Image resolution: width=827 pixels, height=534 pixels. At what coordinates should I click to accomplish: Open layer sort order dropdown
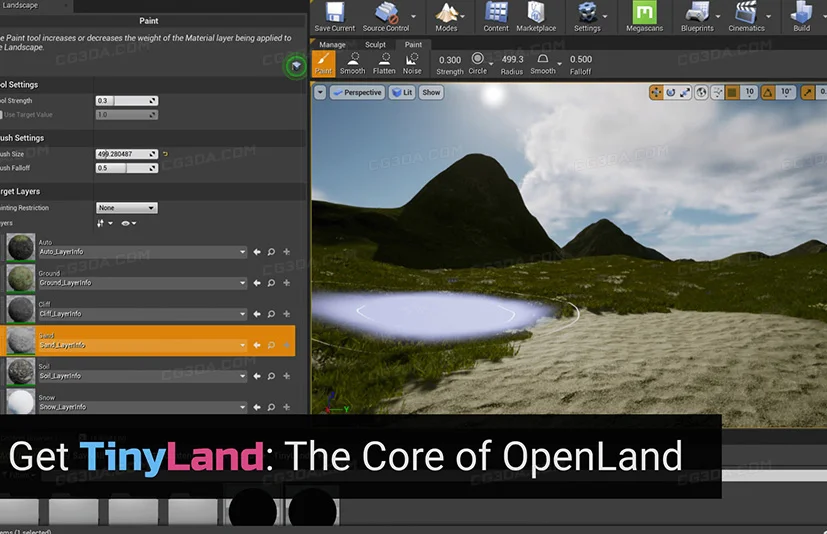pyautogui.click(x=104, y=224)
